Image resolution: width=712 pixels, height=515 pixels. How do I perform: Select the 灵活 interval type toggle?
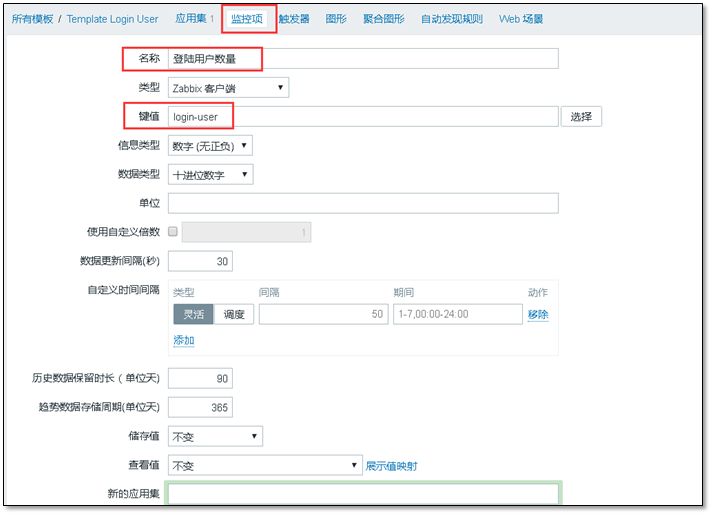[x=193, y=314]
